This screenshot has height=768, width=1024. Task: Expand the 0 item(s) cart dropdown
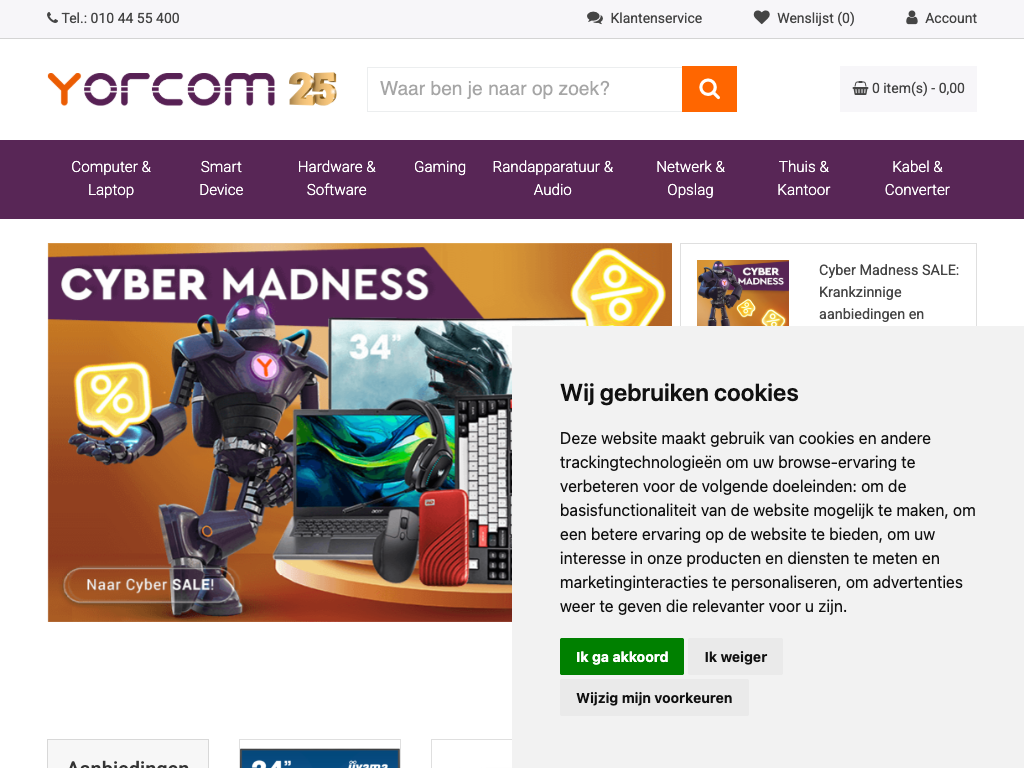(x=908, y=89)
